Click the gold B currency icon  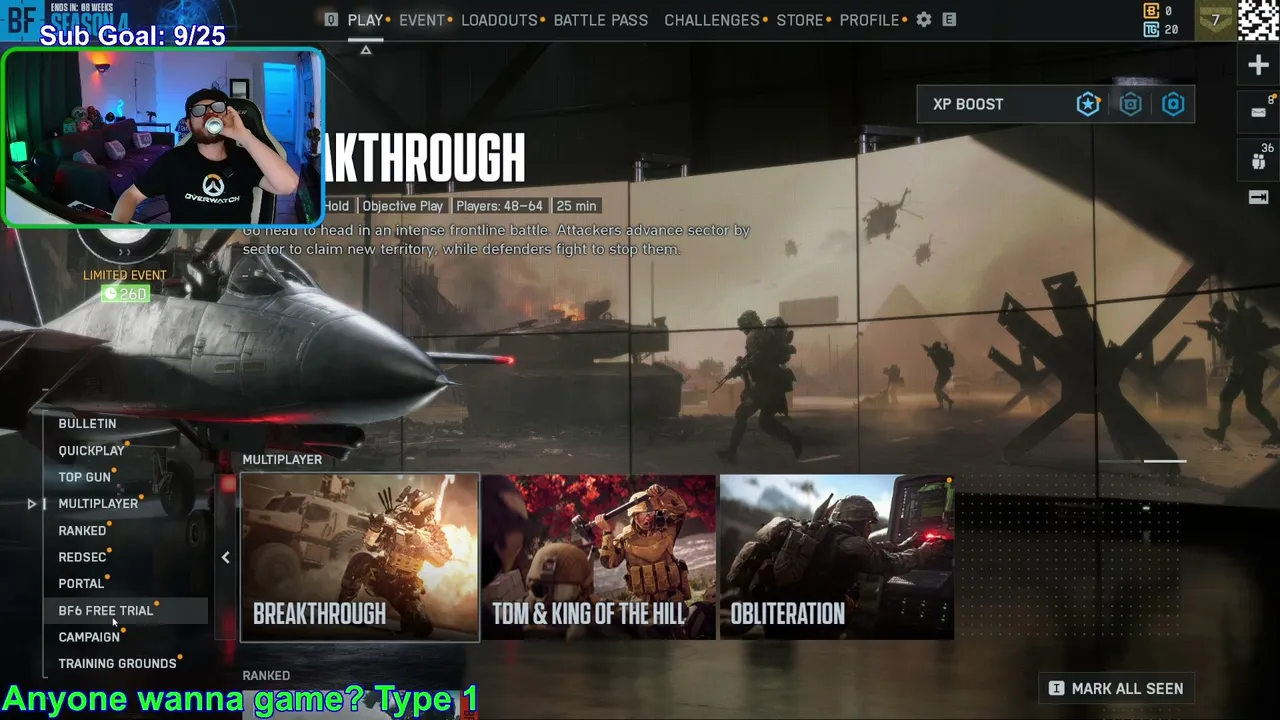click(x=1151, y=11)
